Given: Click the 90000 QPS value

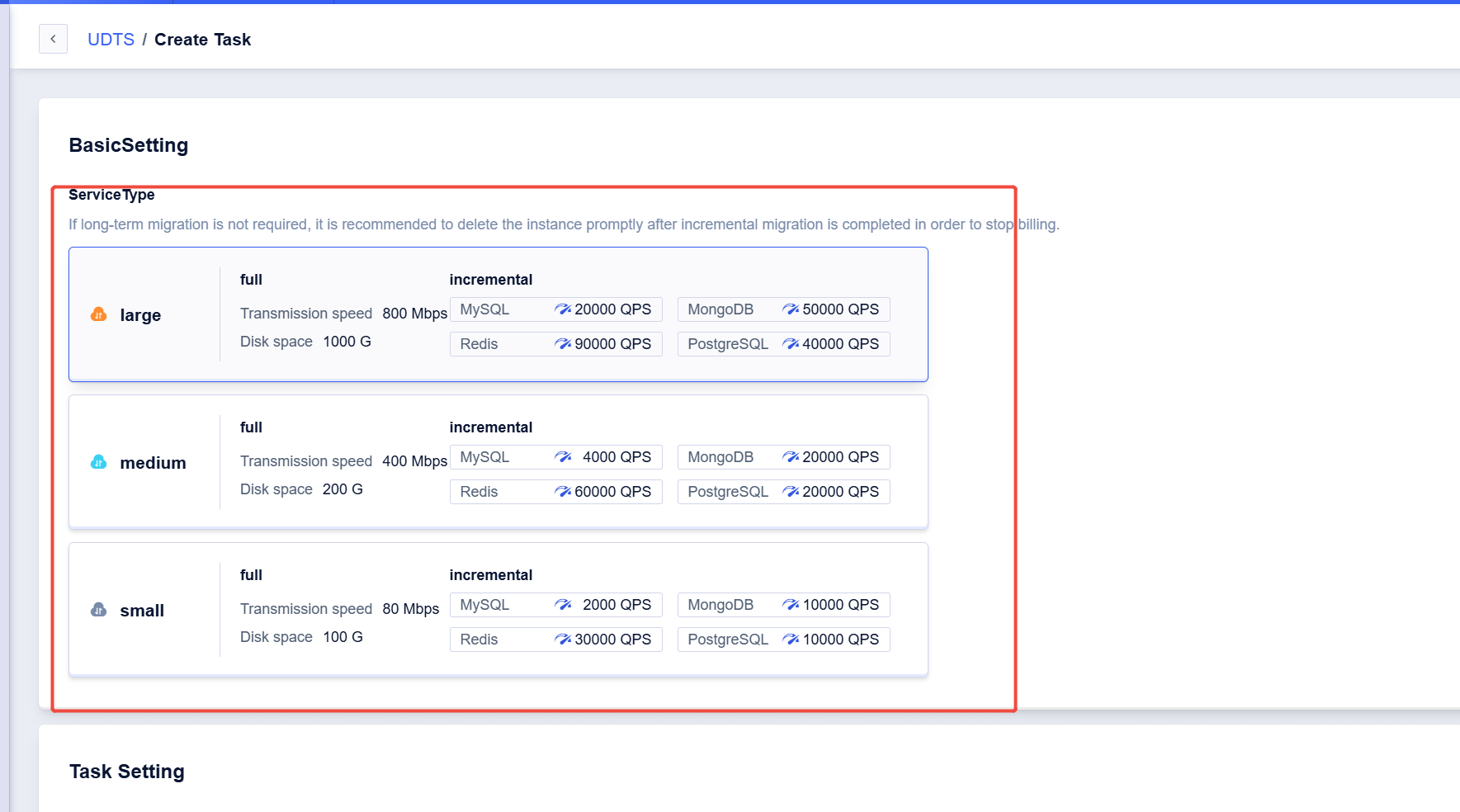Looking at the screenshot, I should click(x=613, y=344).
